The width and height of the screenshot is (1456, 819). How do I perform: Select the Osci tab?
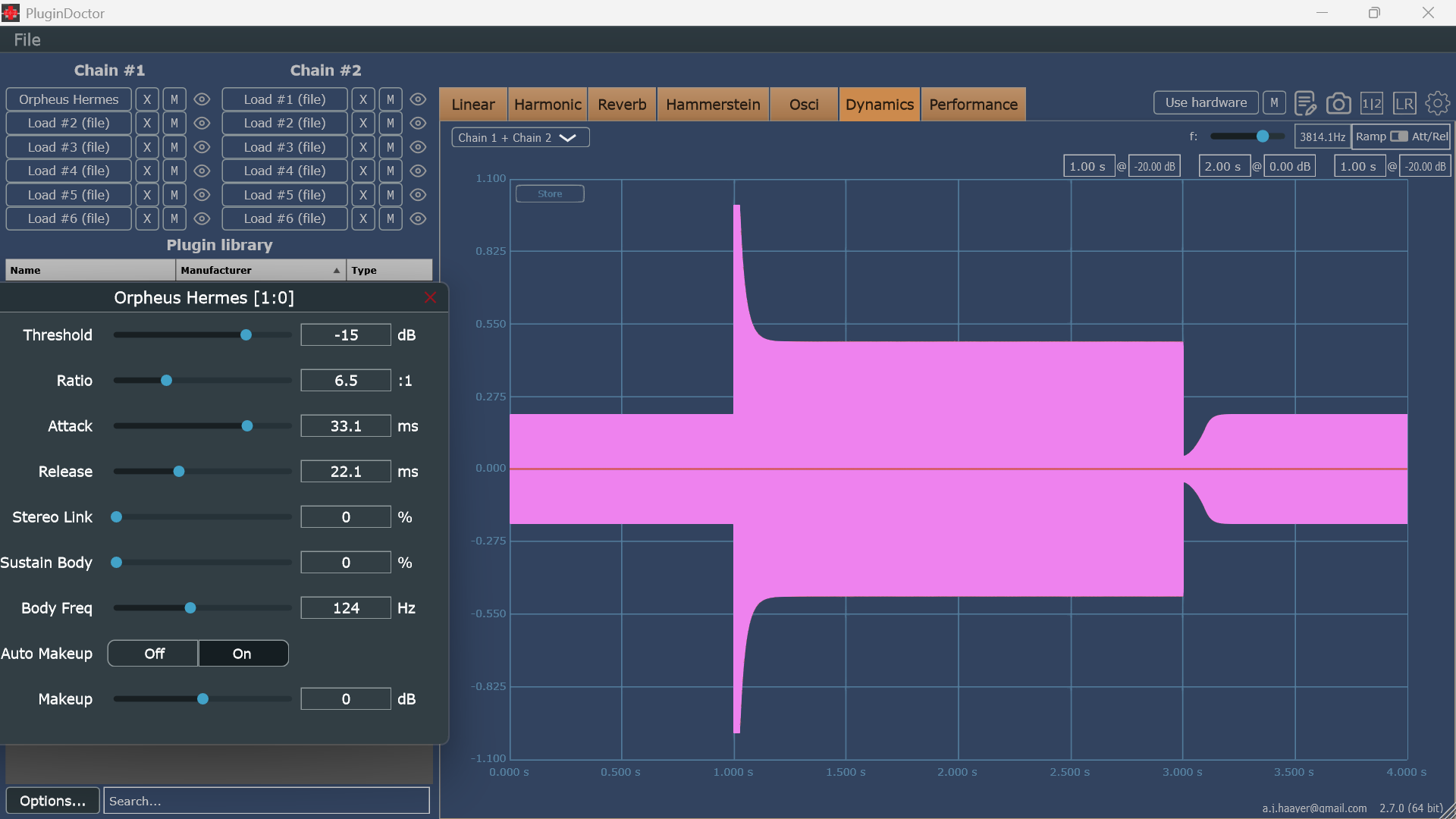(804, 105)
